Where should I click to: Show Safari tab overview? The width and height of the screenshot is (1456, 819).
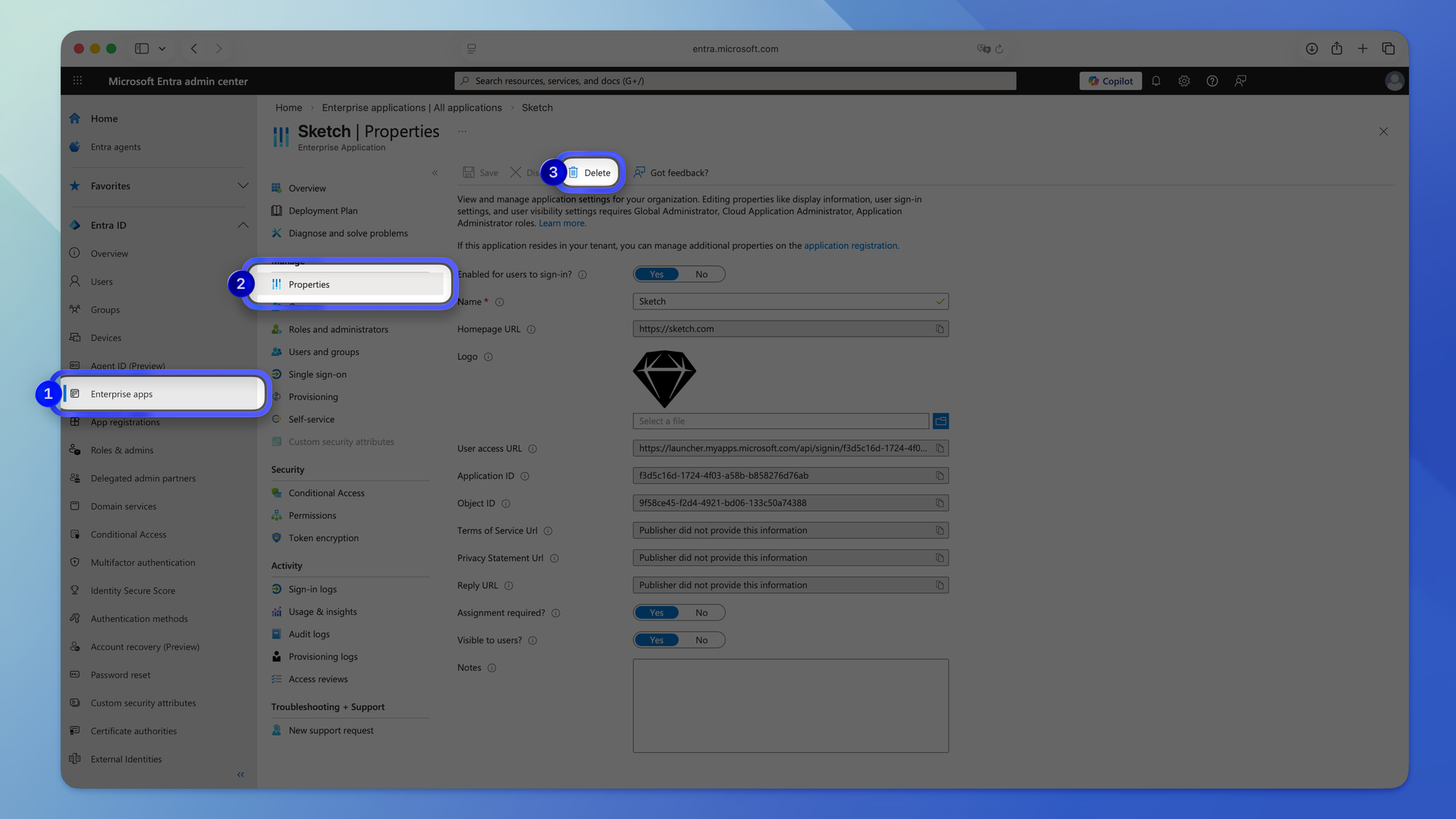[1388, 49]
